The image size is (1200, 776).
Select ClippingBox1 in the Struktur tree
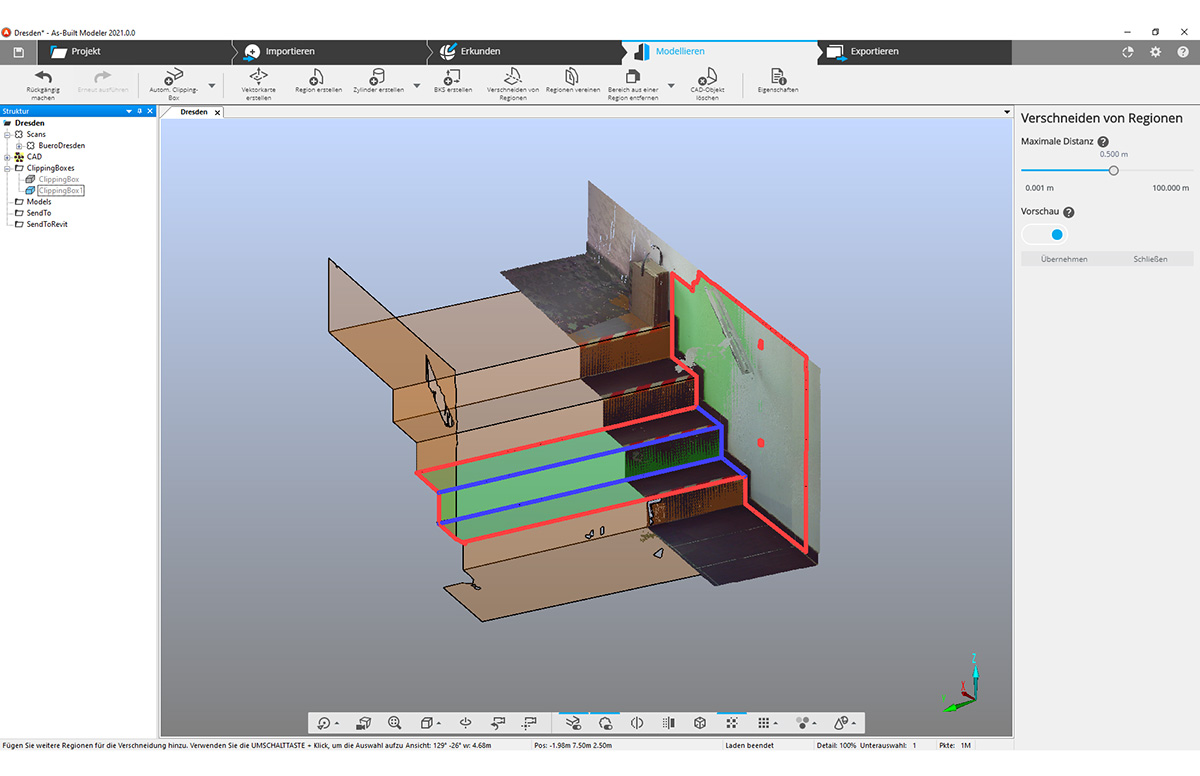click(x=62, y=190)
